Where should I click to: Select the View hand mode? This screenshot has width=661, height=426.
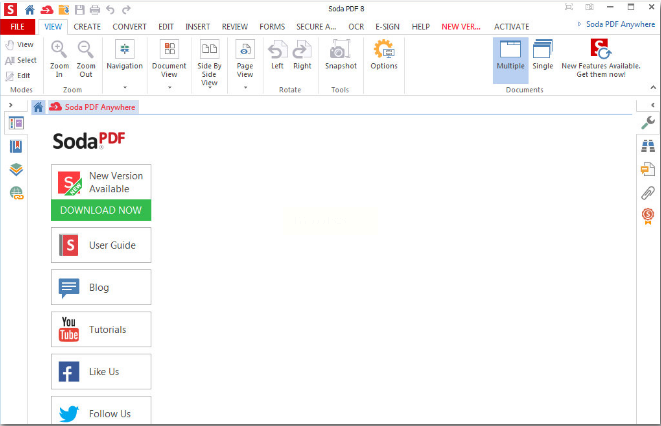tap(19, 45)
